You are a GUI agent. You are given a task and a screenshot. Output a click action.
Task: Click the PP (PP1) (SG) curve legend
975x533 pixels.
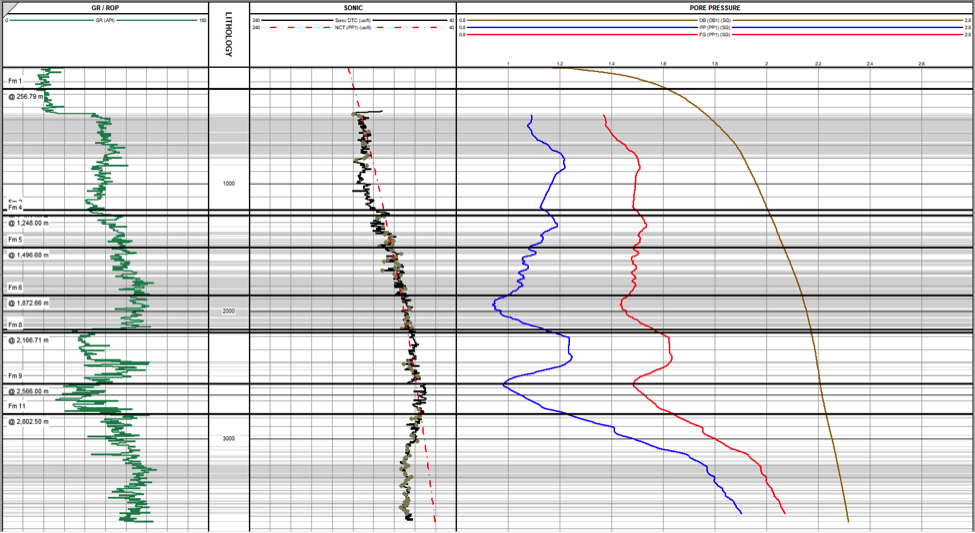click(x=715, y=27)
